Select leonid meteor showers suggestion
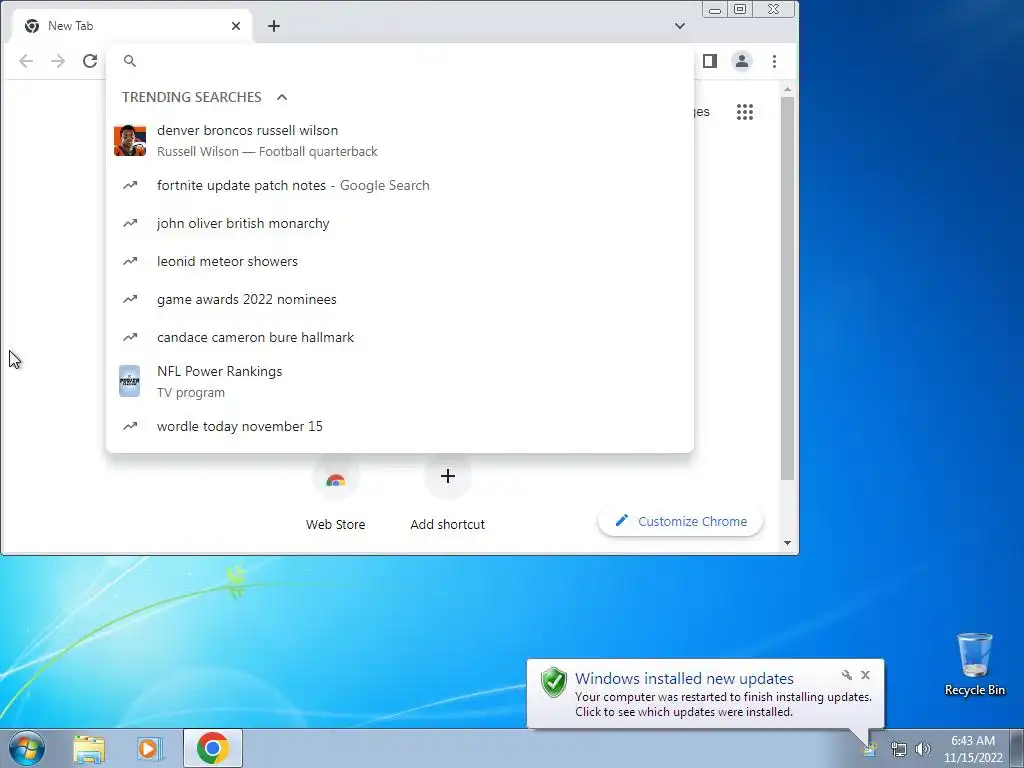Screen dimensions: 1024x768 (400, 261)
